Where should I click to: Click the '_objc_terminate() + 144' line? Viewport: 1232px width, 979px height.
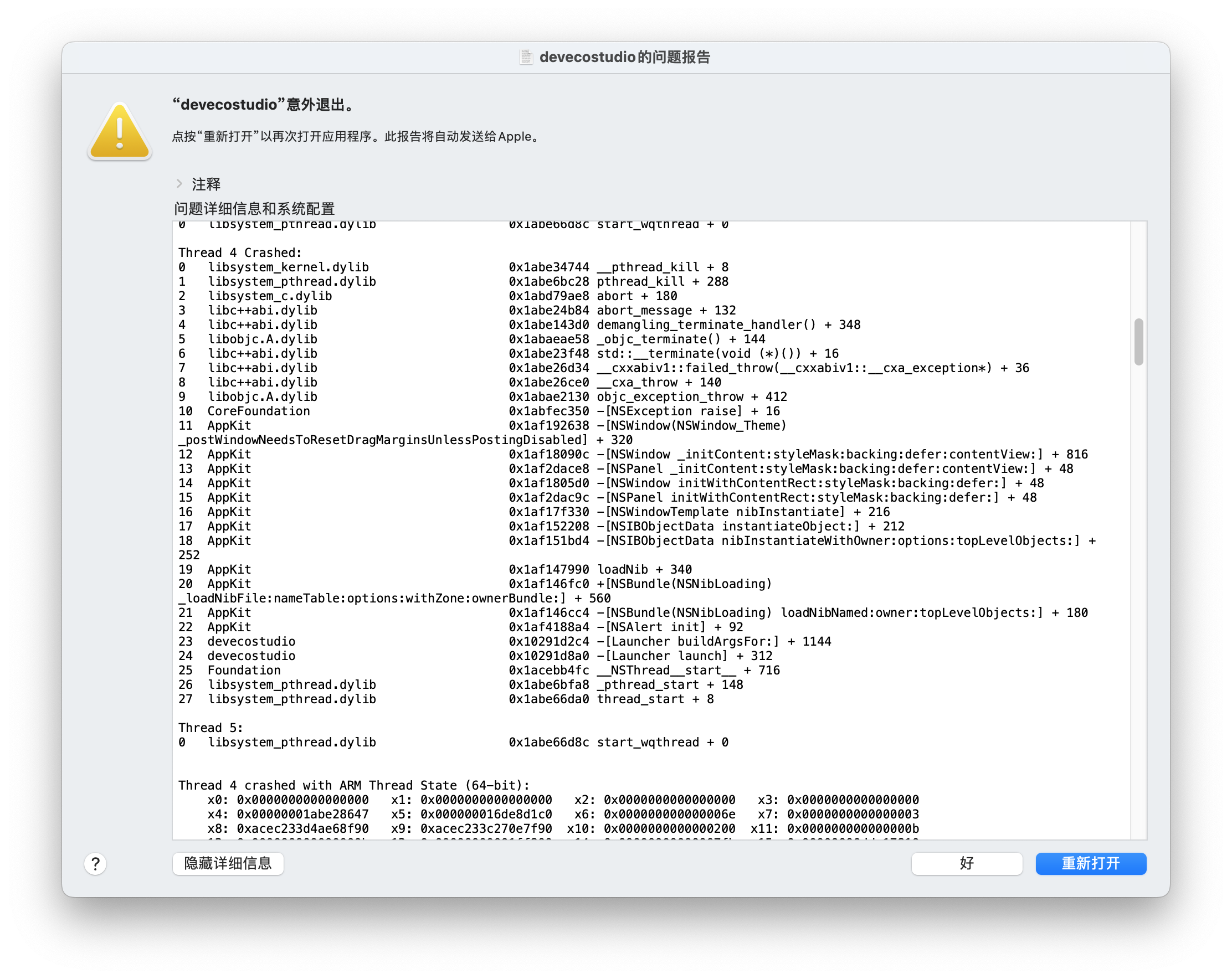(471, 339)
